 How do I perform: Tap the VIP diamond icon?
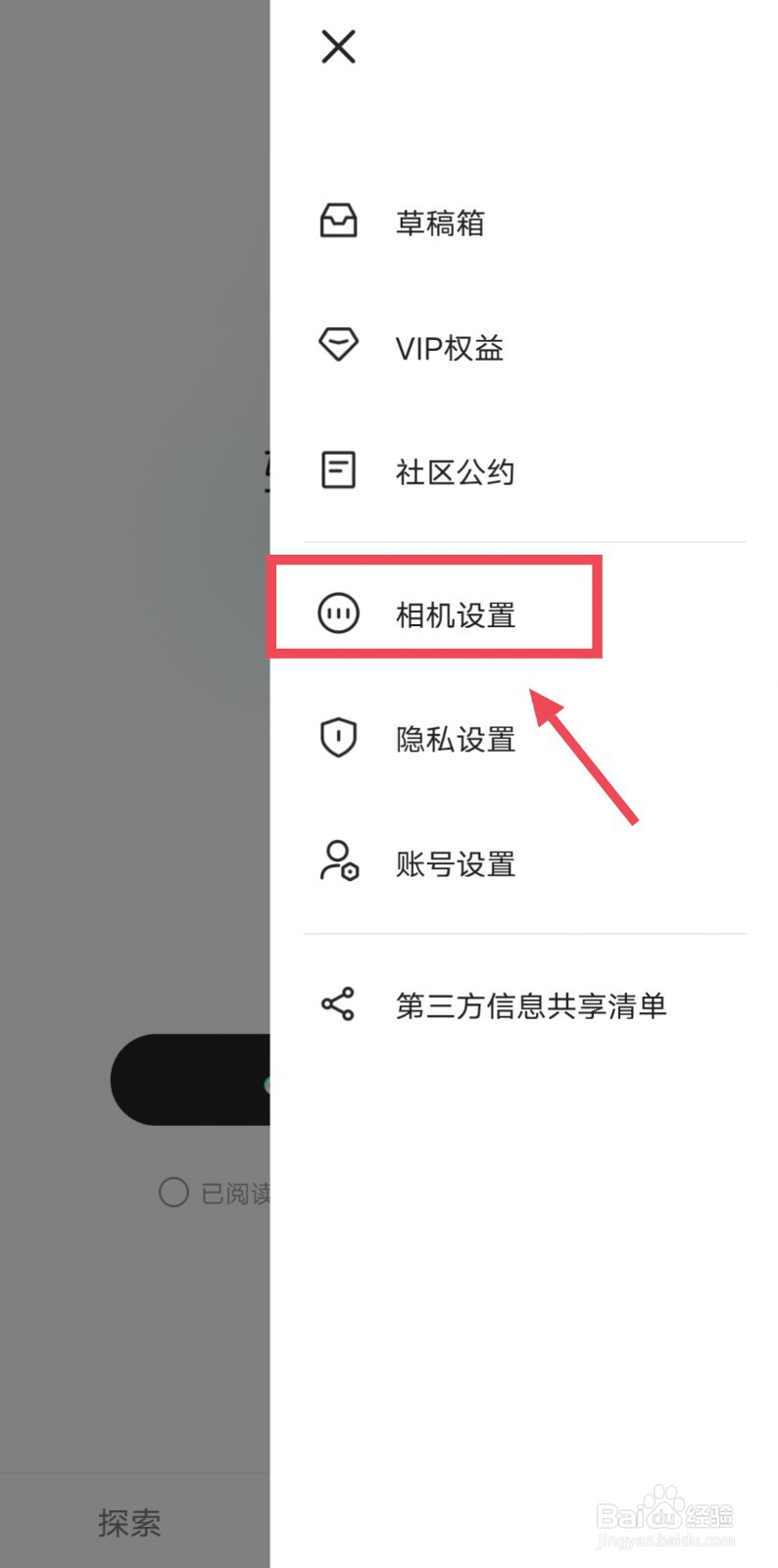tap(338, 345)
